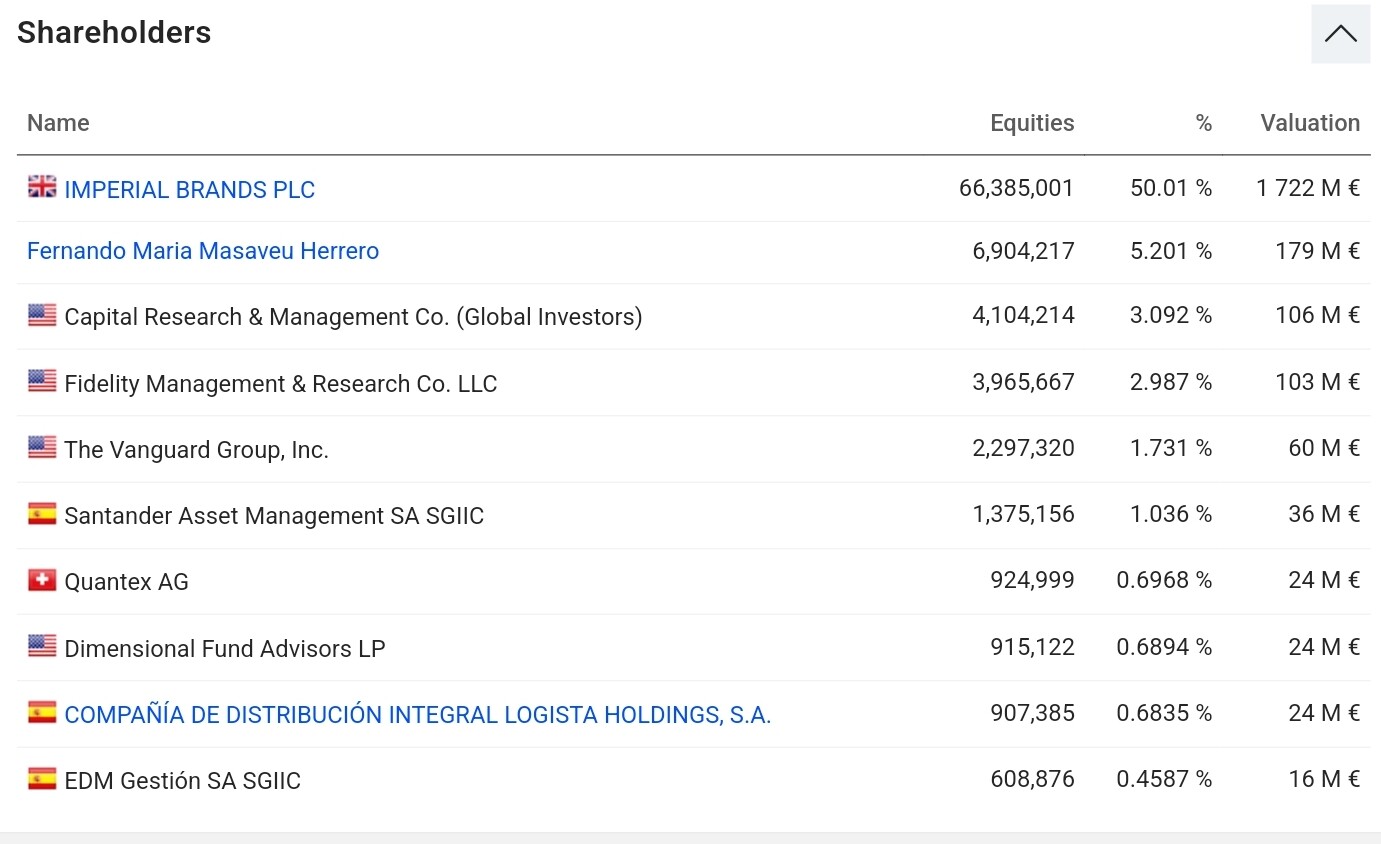The width and height of the screenshot is (1381, 844).
Task: Click valuation 103 M €
Action: [x=1318, y=382]
